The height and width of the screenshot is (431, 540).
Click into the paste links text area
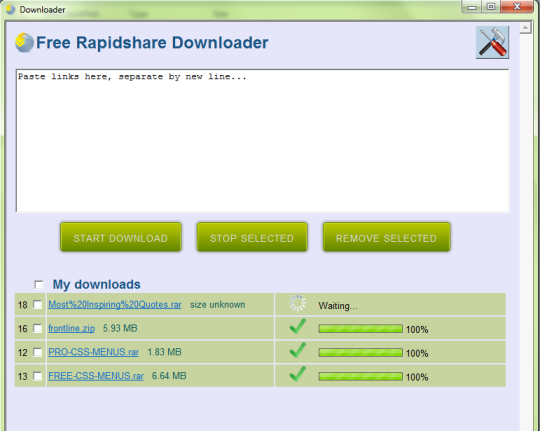click(262, 141)
